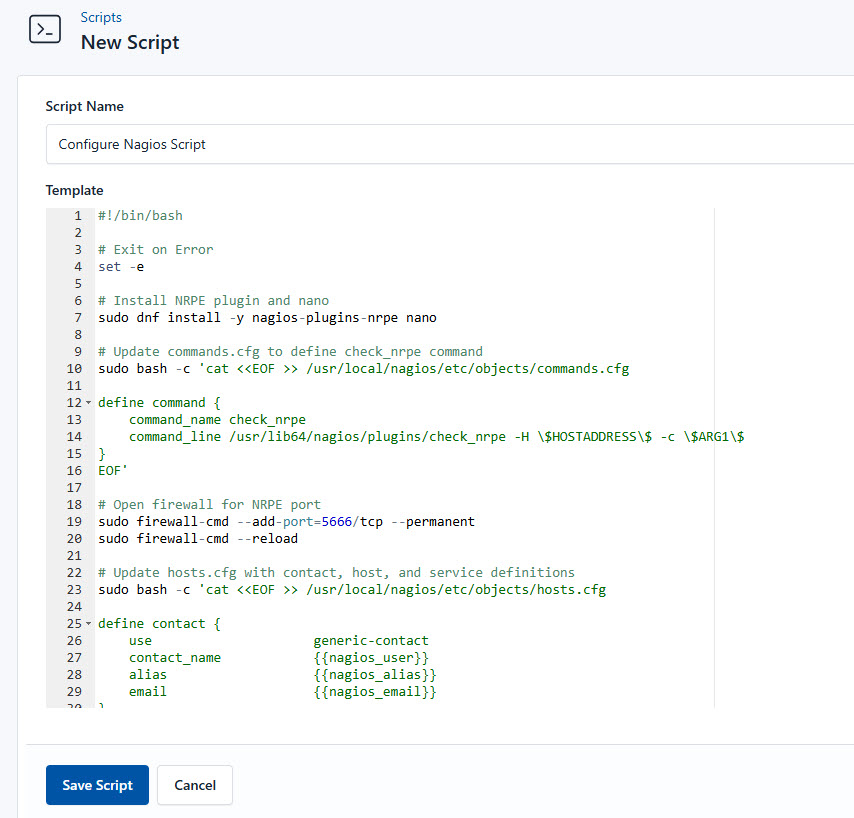Click the Cancel button
The image size is (854, 818).
(194, 785)
